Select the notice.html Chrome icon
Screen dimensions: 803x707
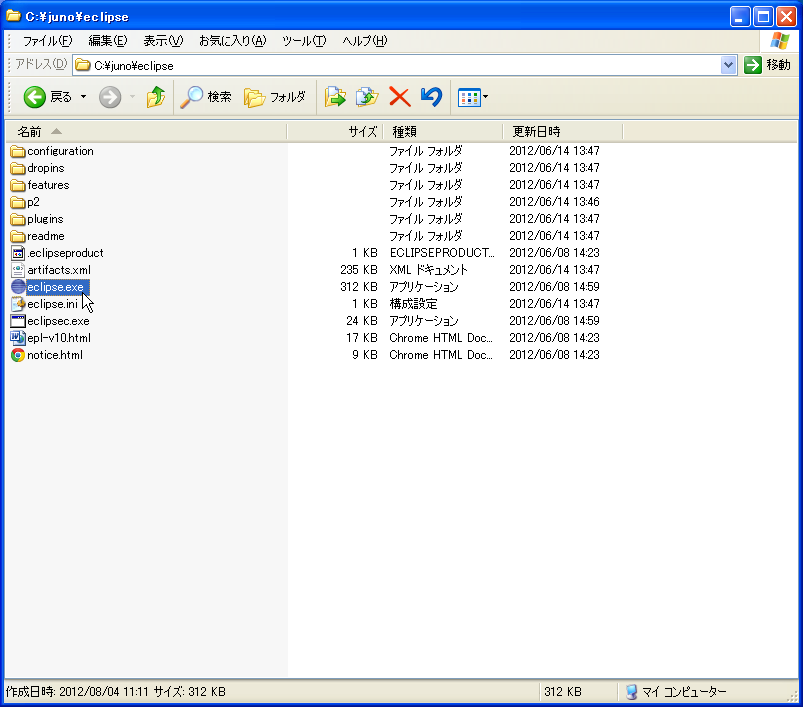pos(18,355)
